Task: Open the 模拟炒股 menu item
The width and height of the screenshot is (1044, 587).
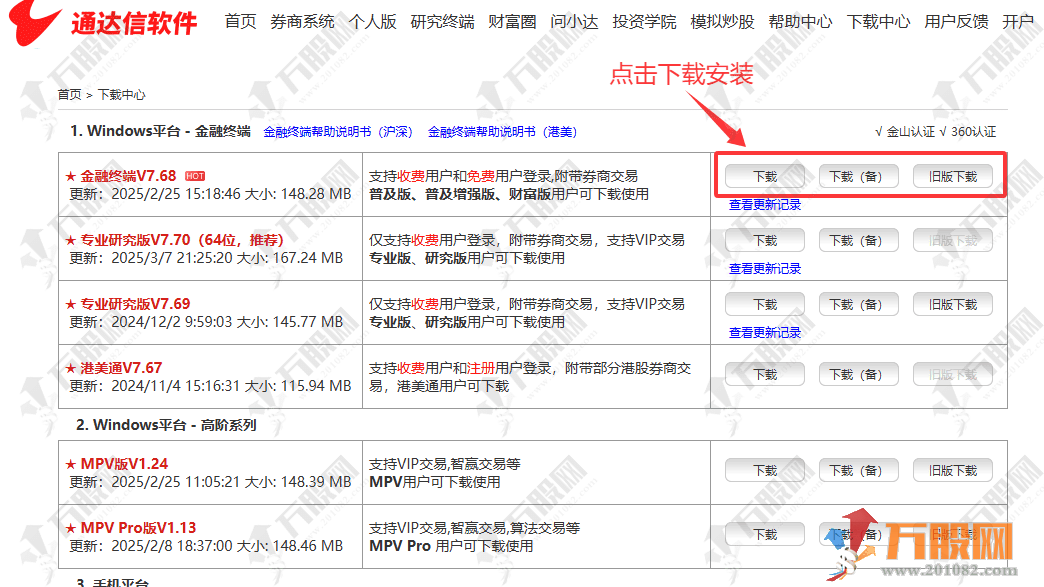Action: (x=722, y=22)
